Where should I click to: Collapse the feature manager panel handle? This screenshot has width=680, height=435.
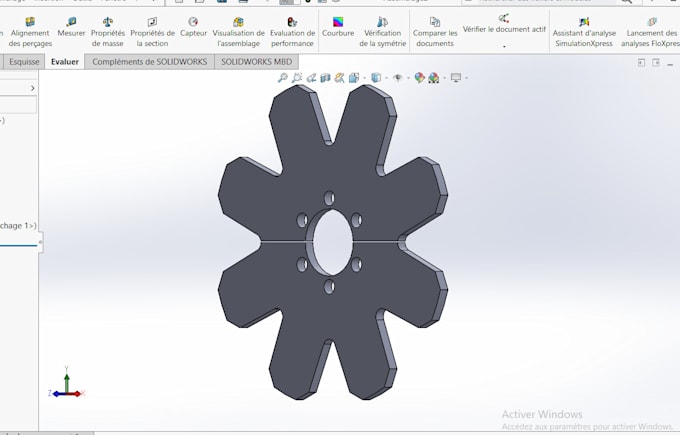[40, 242]
